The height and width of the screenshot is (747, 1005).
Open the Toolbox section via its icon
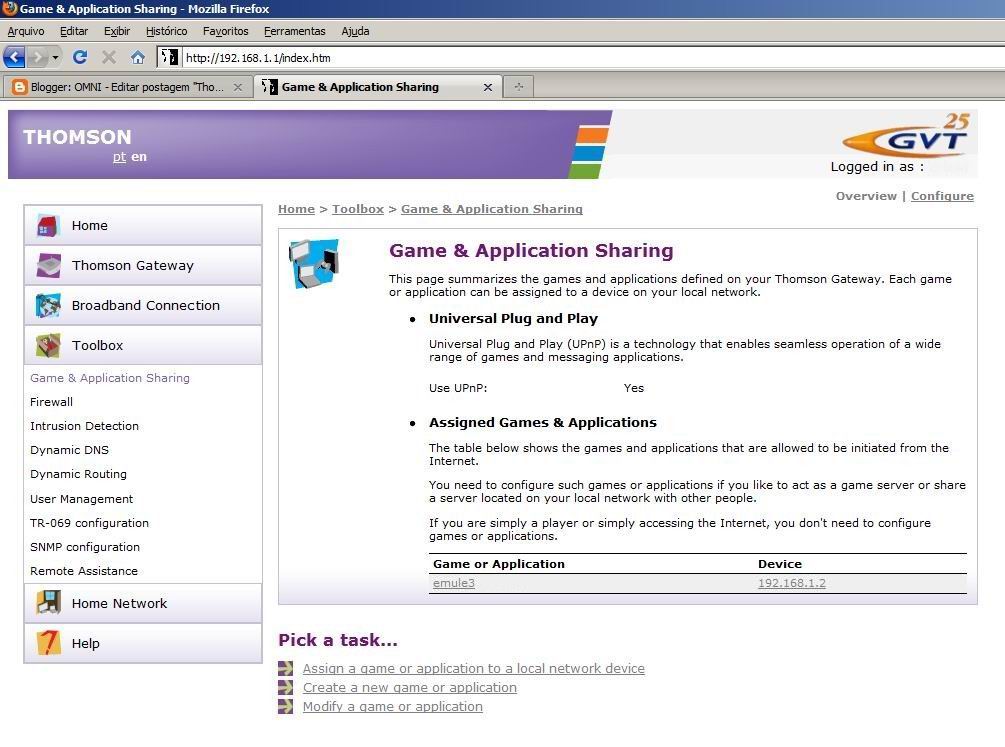click(x=48, y=345)
